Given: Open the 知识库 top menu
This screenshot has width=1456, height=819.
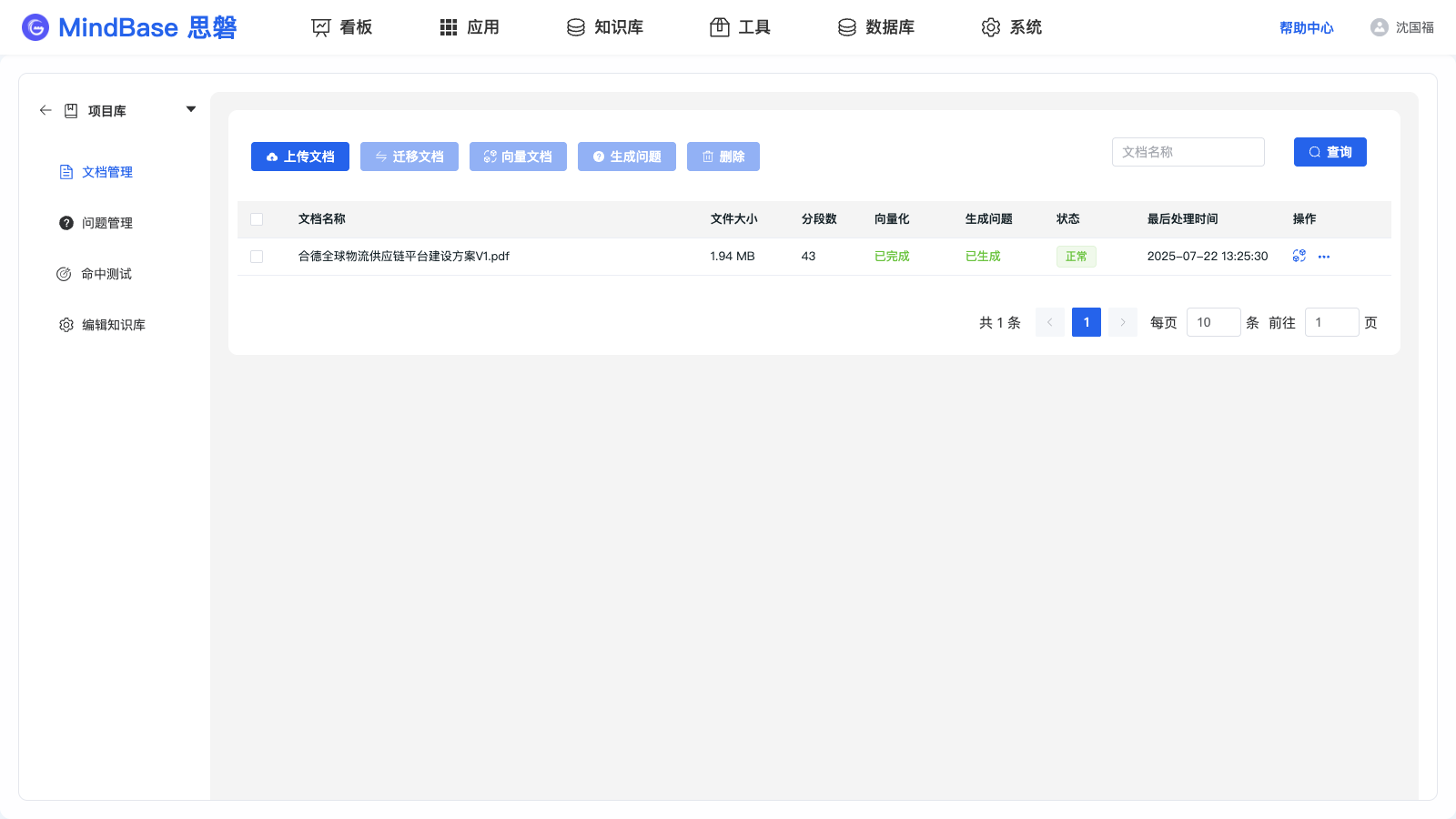Looking at the screenshot, I should [605, 27].
